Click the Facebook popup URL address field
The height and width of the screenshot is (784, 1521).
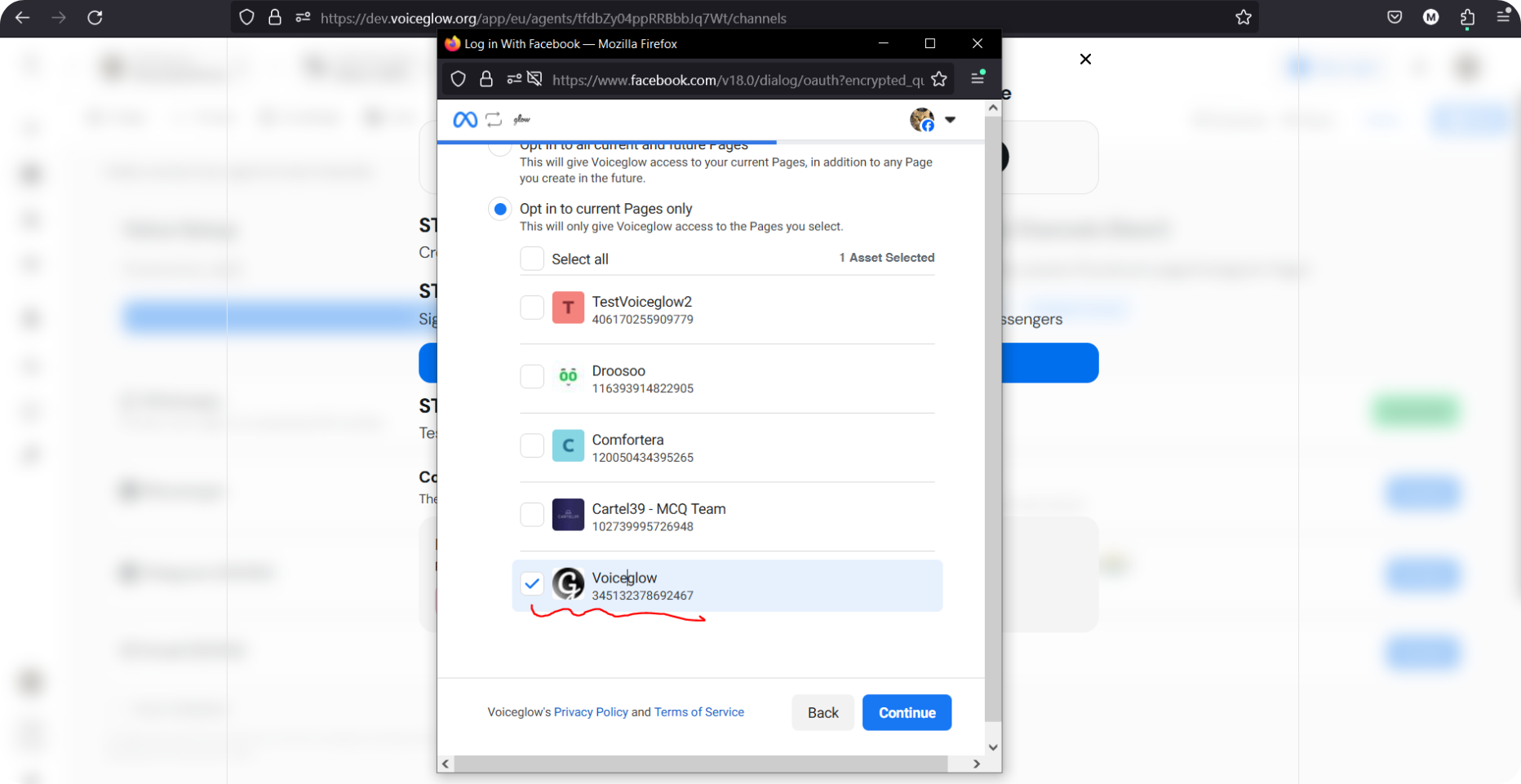[x=738, y=80]
